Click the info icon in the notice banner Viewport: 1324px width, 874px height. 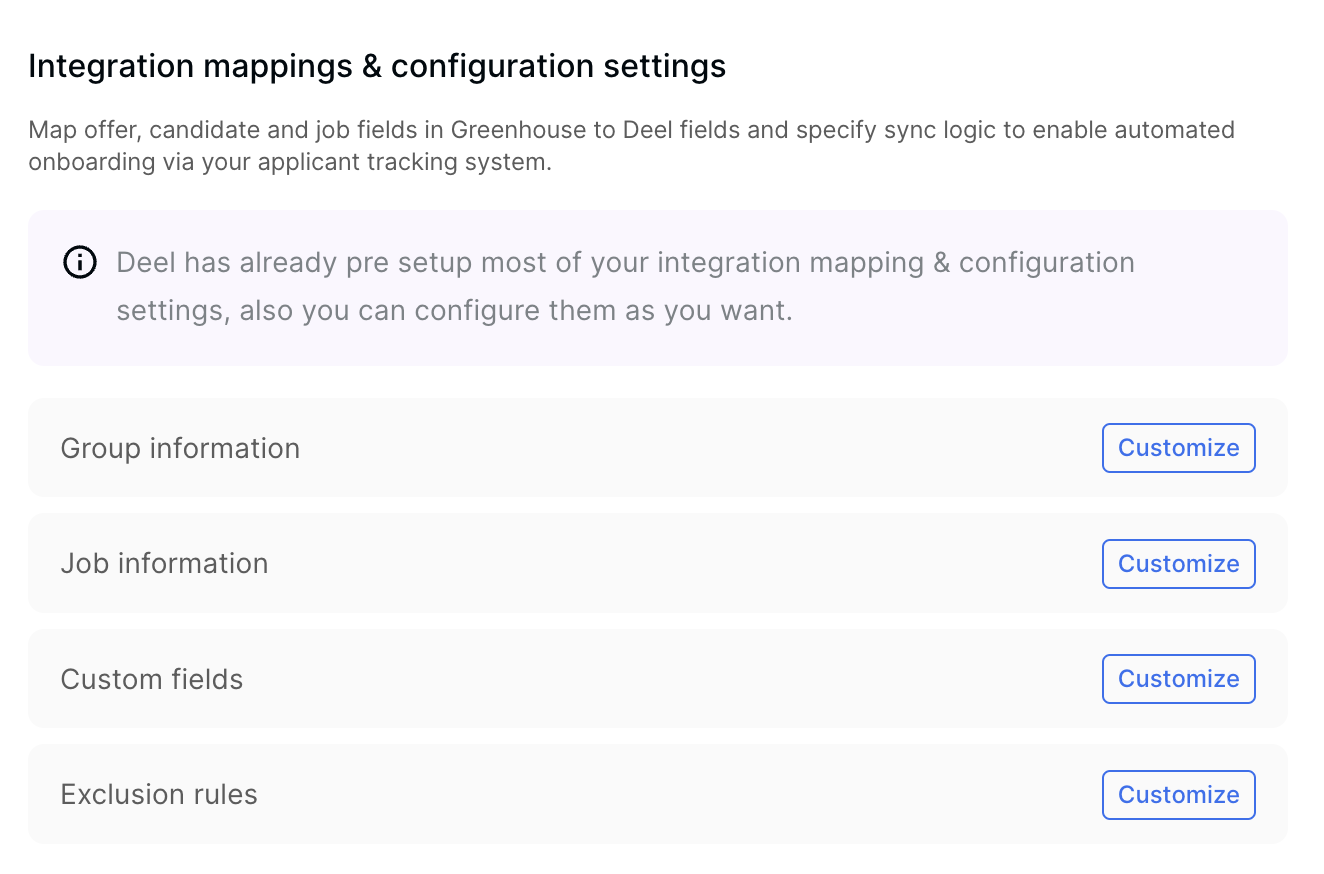(x=80, y=263)
